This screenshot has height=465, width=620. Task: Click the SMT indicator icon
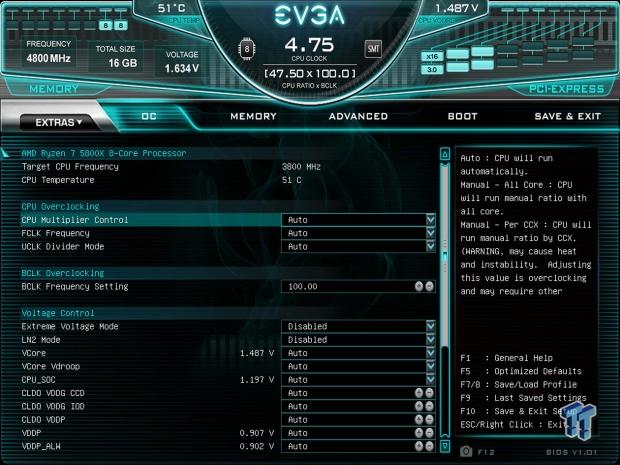[373, 49]
